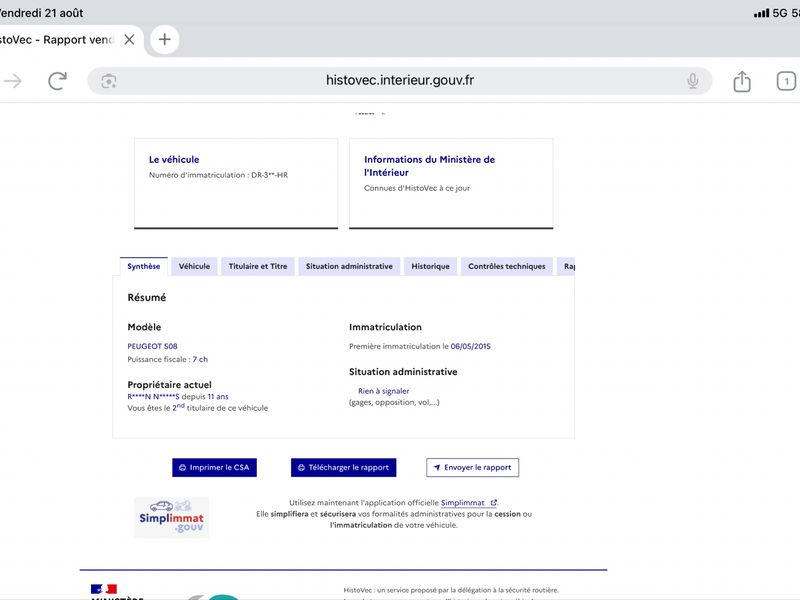
Task: Click the Connues d'HistoVec à ce jour text
Action: [417, 188]
